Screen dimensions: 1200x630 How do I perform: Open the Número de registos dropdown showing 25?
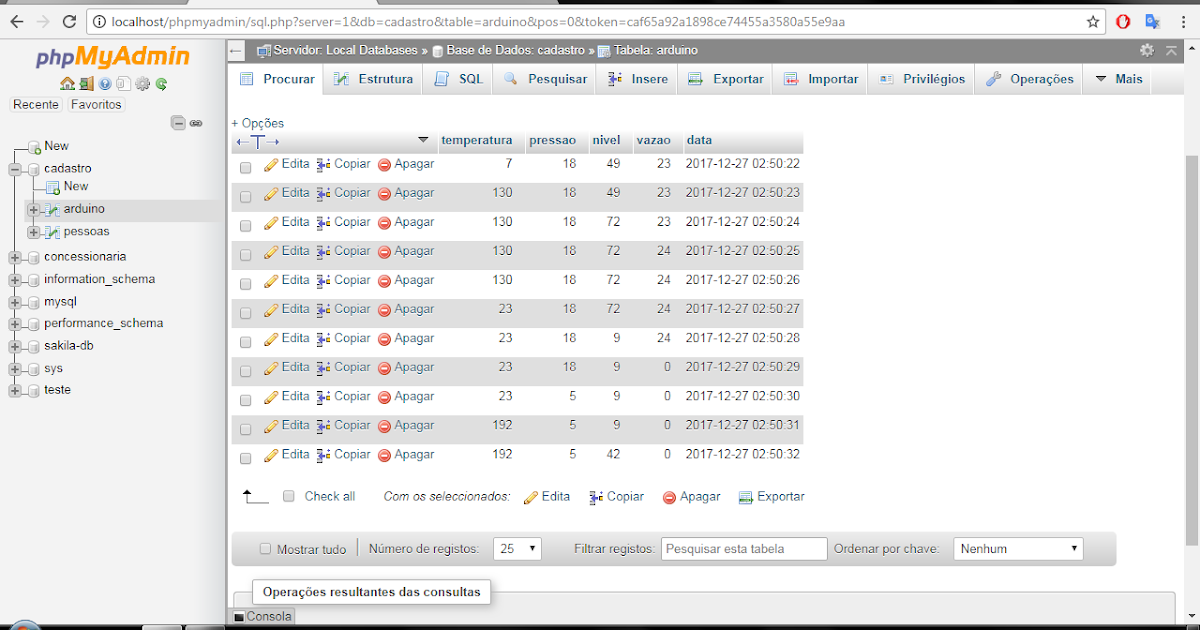point(517,548)
